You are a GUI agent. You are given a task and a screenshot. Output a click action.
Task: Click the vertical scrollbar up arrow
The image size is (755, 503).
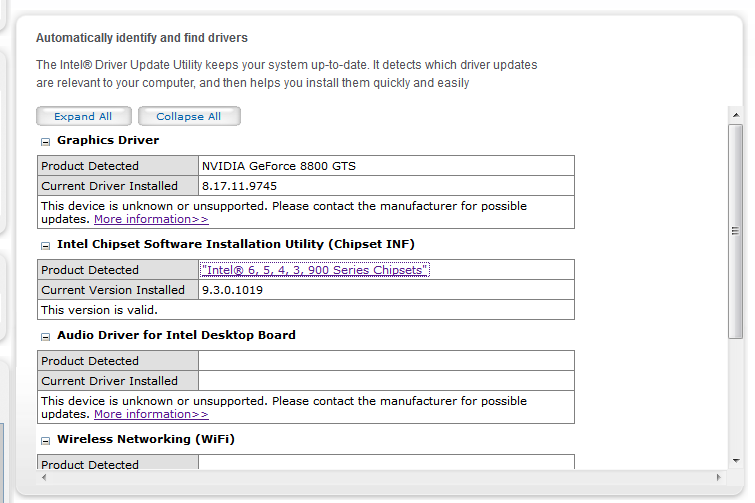[736, 115]
